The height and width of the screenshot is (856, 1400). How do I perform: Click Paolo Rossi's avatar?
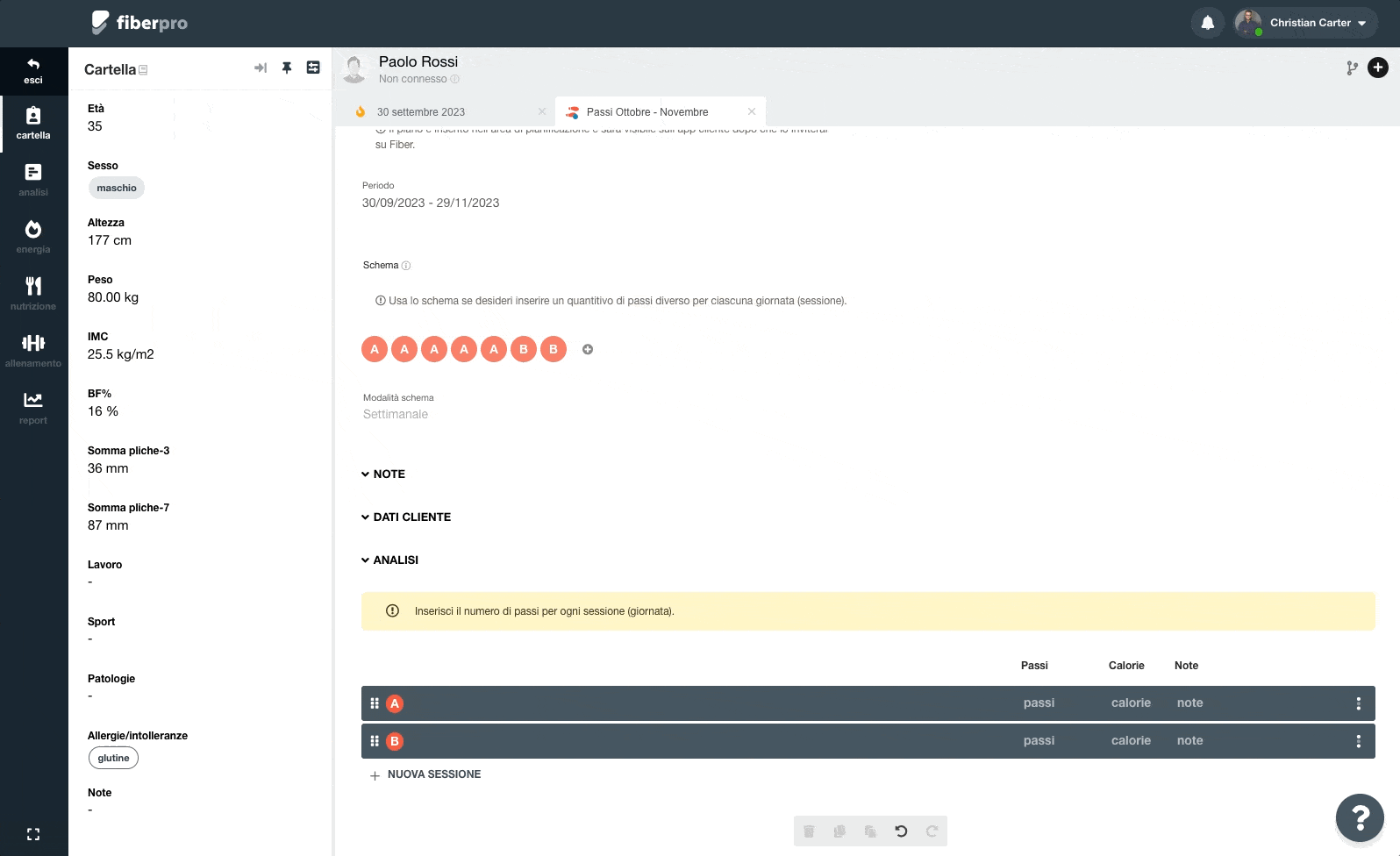coord(354,69)
